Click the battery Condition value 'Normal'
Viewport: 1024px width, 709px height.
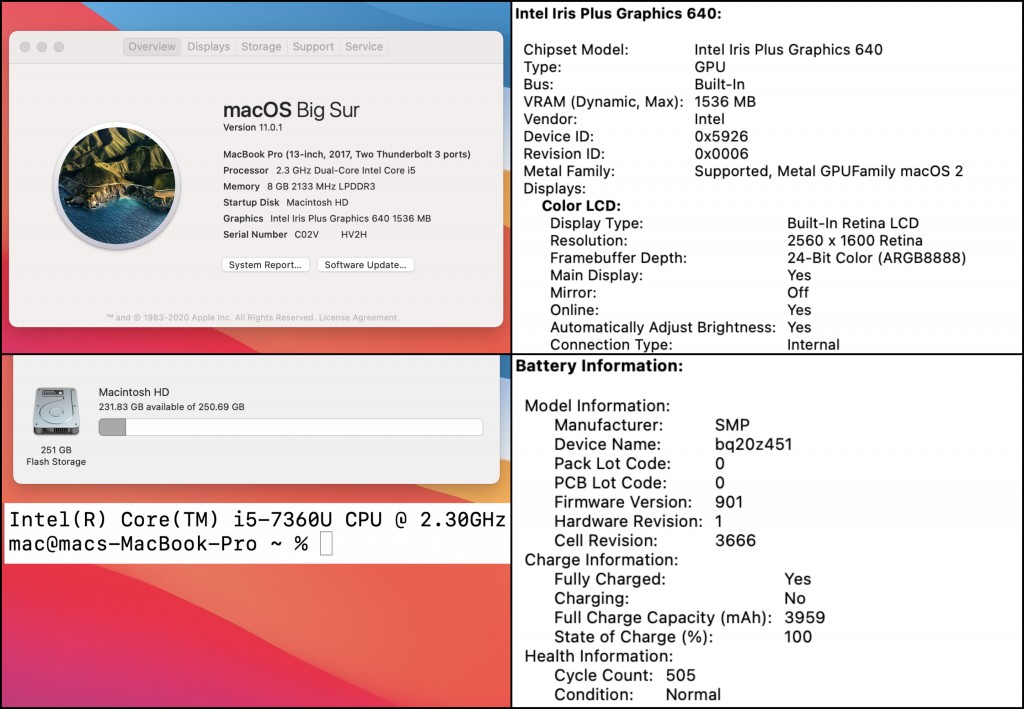(693, 695)
